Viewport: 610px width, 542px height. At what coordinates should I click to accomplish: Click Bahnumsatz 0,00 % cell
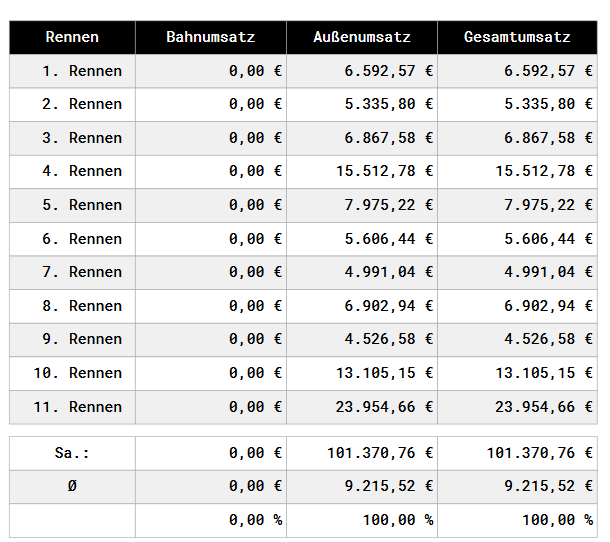tap(256, 520)
